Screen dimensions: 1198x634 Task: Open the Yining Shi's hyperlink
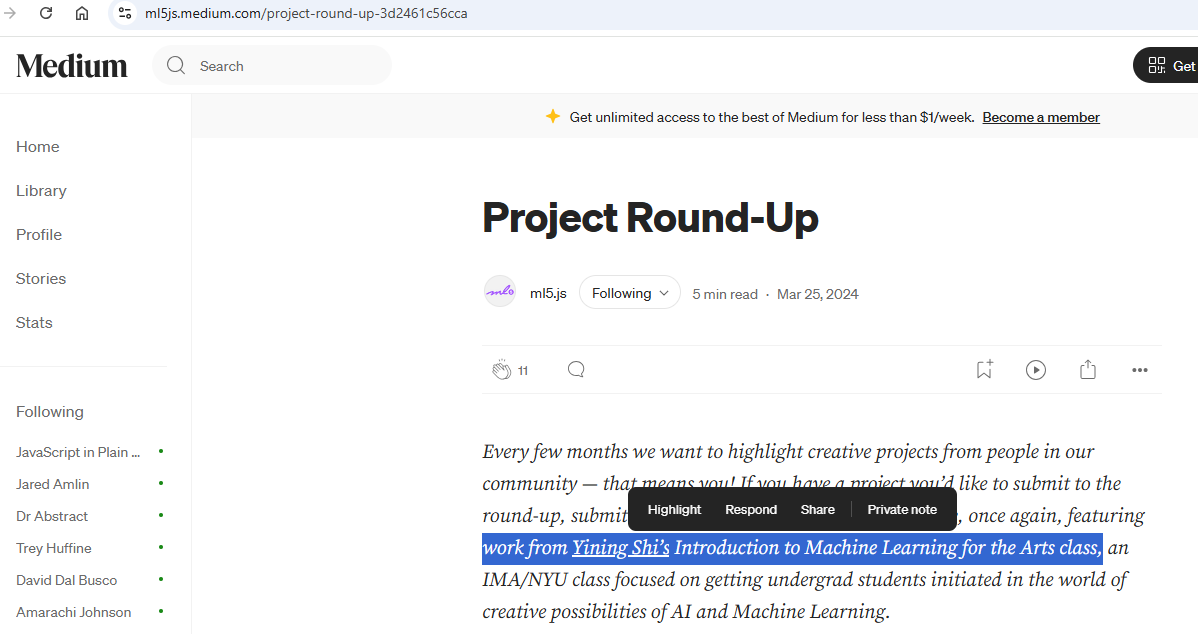click(x=620, y=548)
